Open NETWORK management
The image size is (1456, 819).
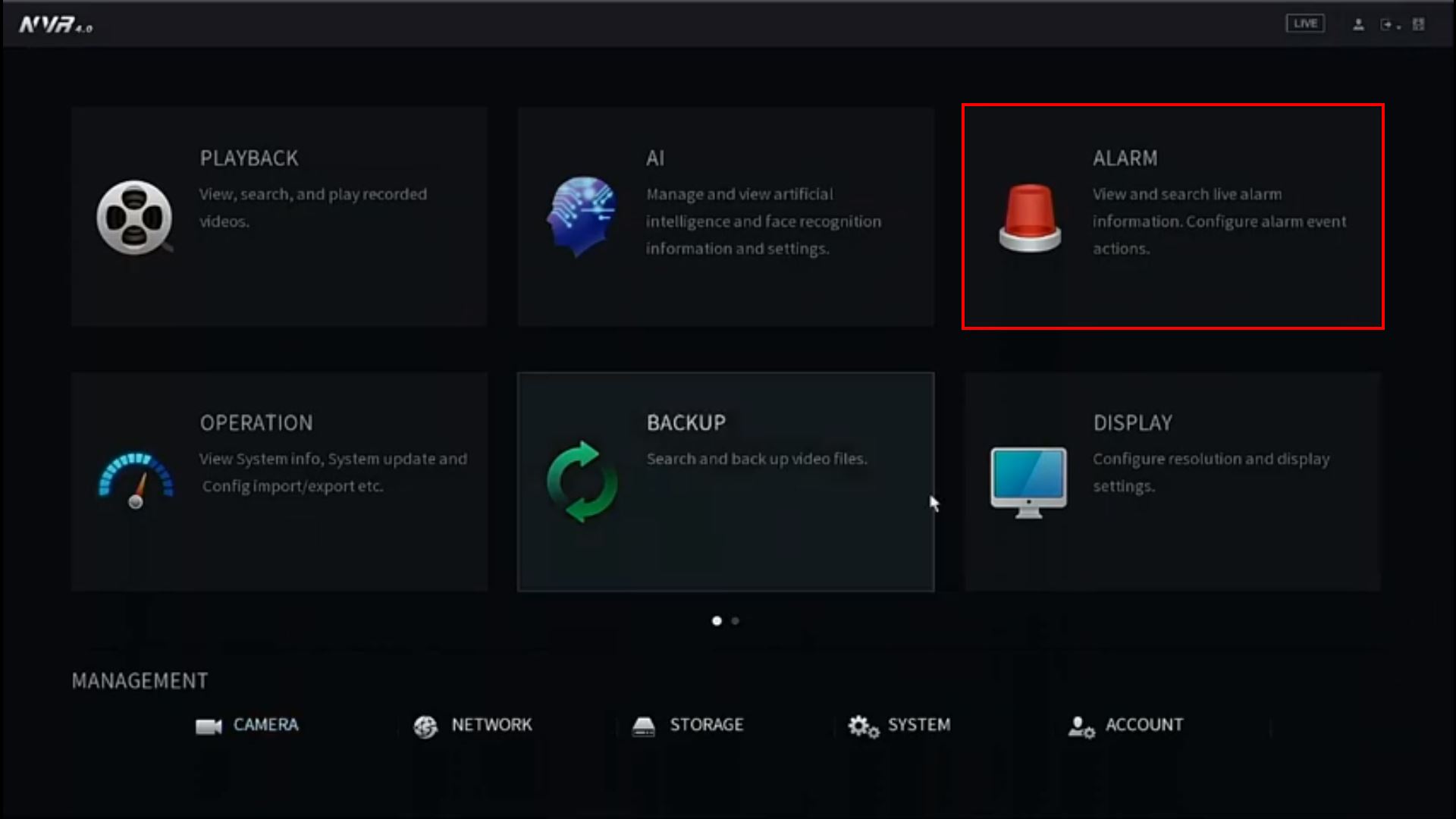point(472,725)
